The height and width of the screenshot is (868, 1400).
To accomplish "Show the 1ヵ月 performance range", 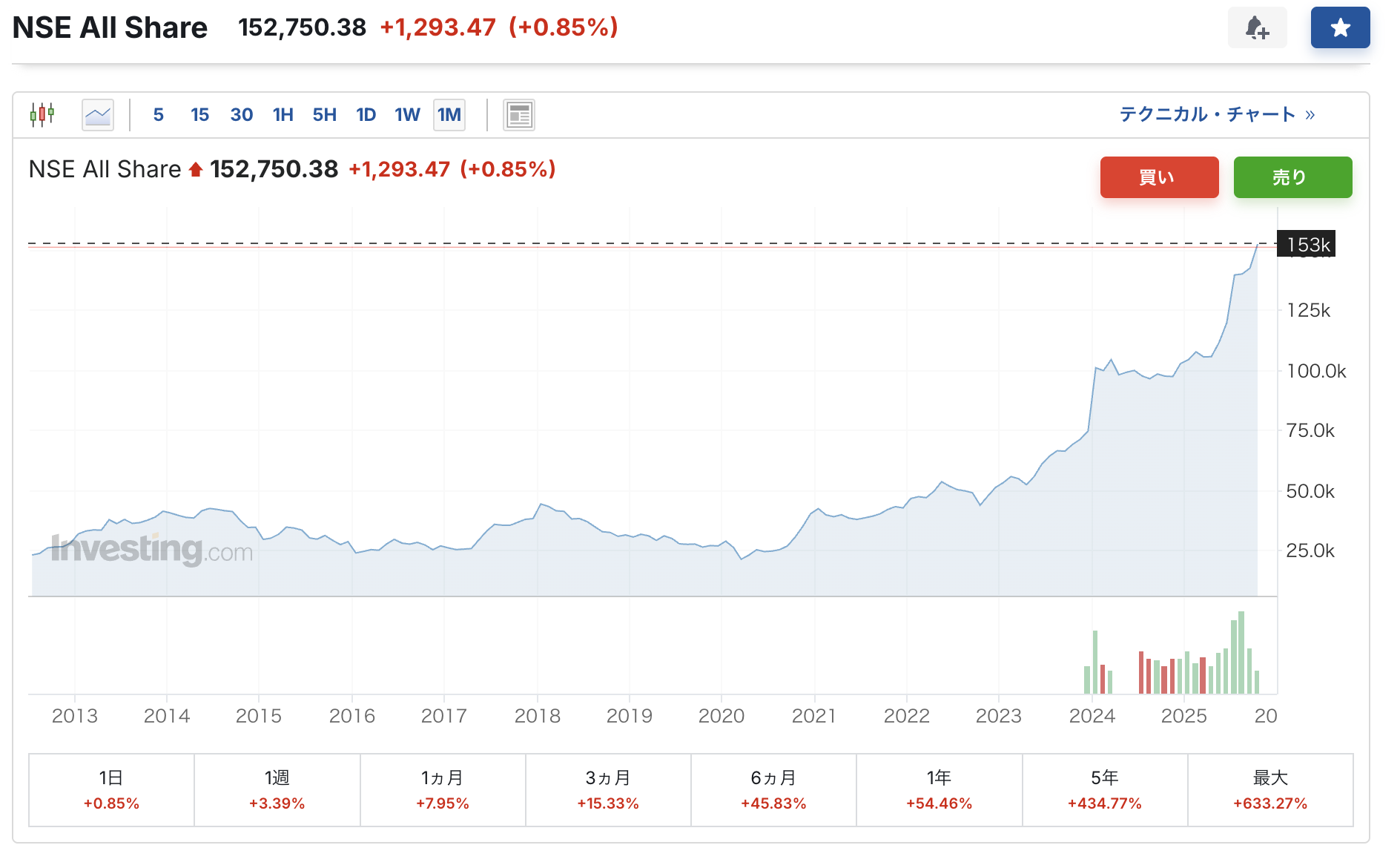I will (443, 790).
